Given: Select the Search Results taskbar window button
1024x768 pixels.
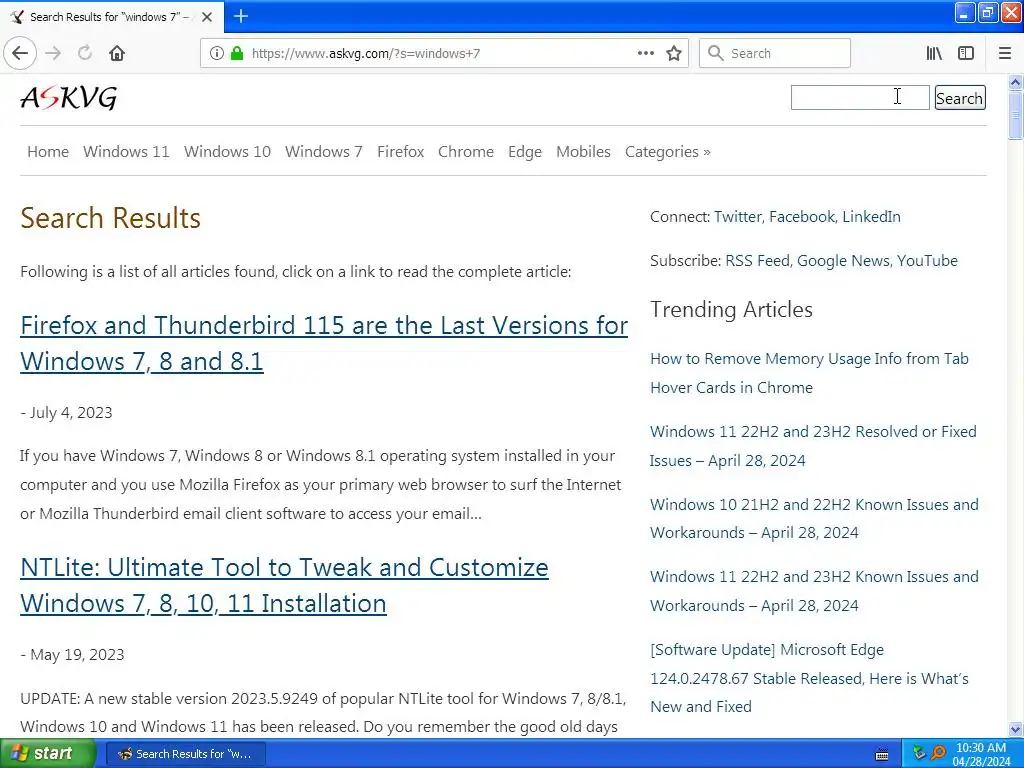Looking at the screenshot, I should tap(185, 754).
